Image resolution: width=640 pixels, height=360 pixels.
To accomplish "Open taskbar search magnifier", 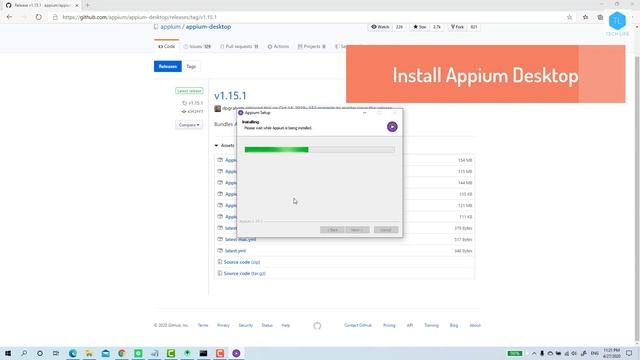I will (x=24, y=353).
